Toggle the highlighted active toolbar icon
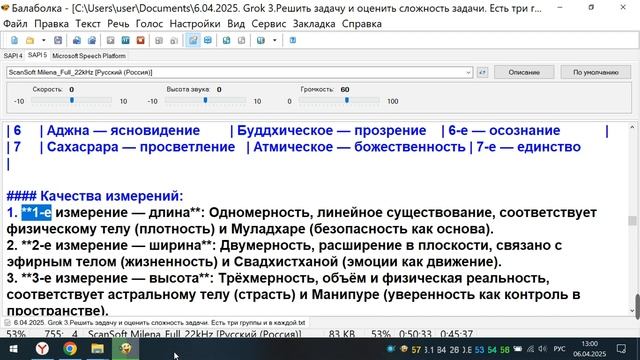640x360 pixels. pyautogui.click(x=193, y=40)
